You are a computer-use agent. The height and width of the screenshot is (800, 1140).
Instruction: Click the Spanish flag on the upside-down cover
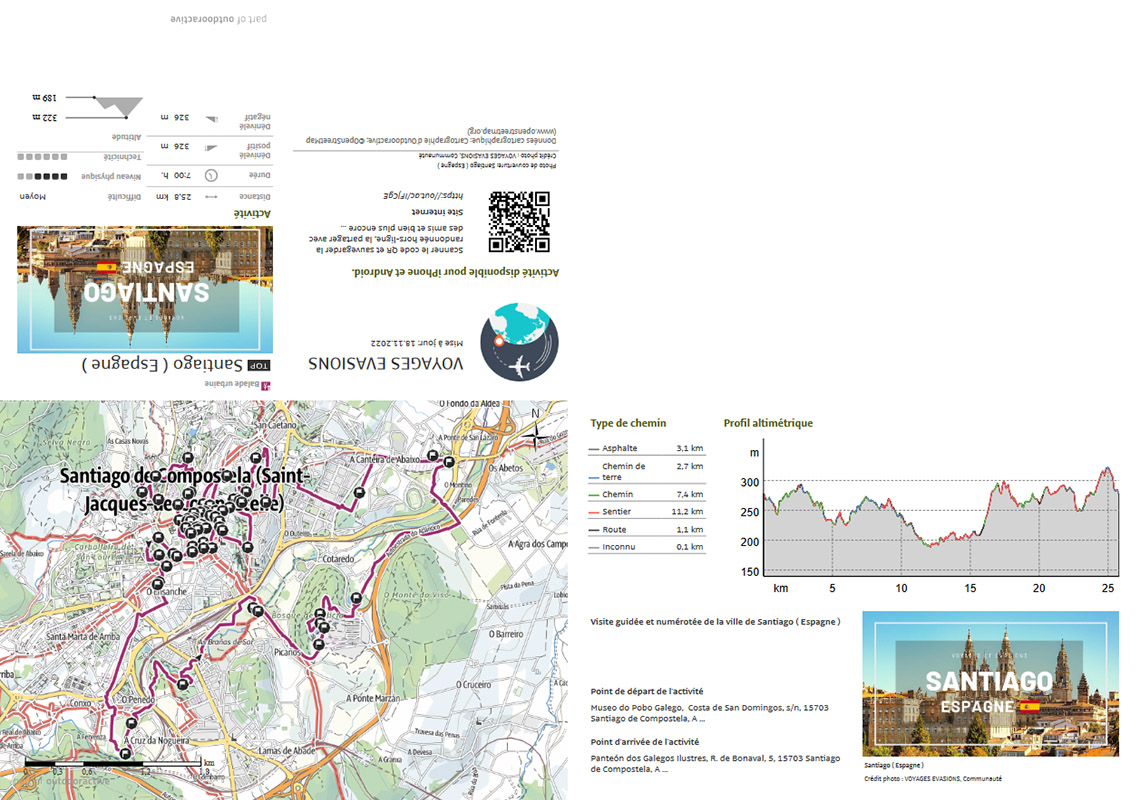click(x=106, y=267)
